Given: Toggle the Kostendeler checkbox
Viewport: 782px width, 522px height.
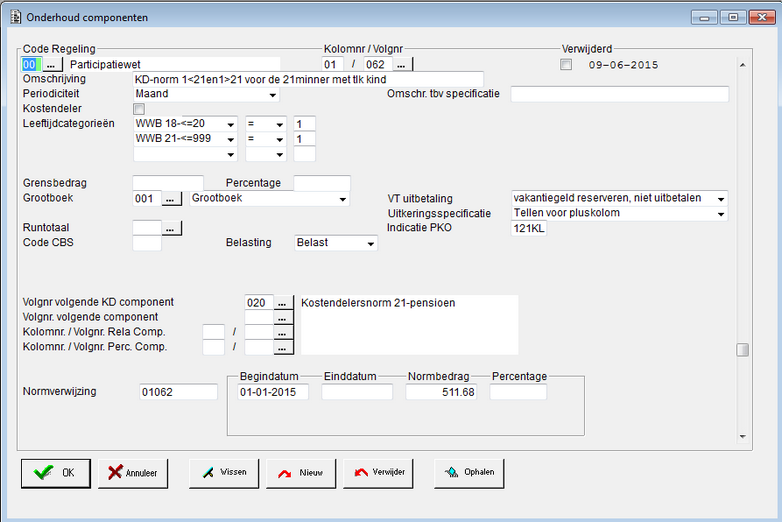Looking at the screenshot, I should pyautogui.click(x=139, y=109).
